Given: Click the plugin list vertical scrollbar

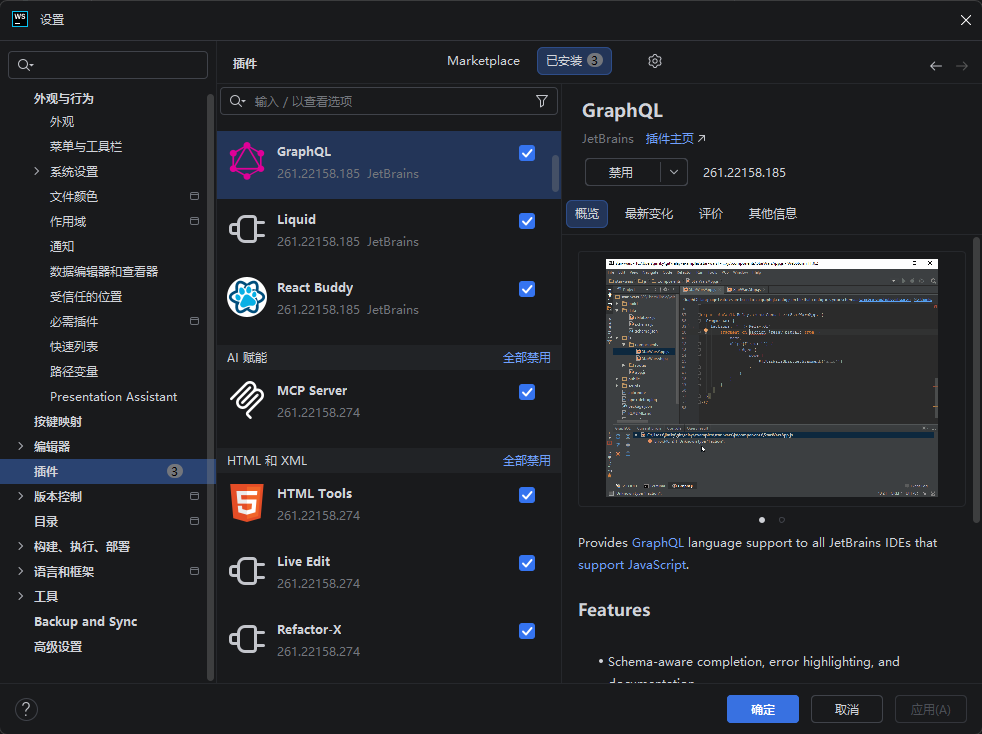Looking at the screenshot, I should (555, 173).
